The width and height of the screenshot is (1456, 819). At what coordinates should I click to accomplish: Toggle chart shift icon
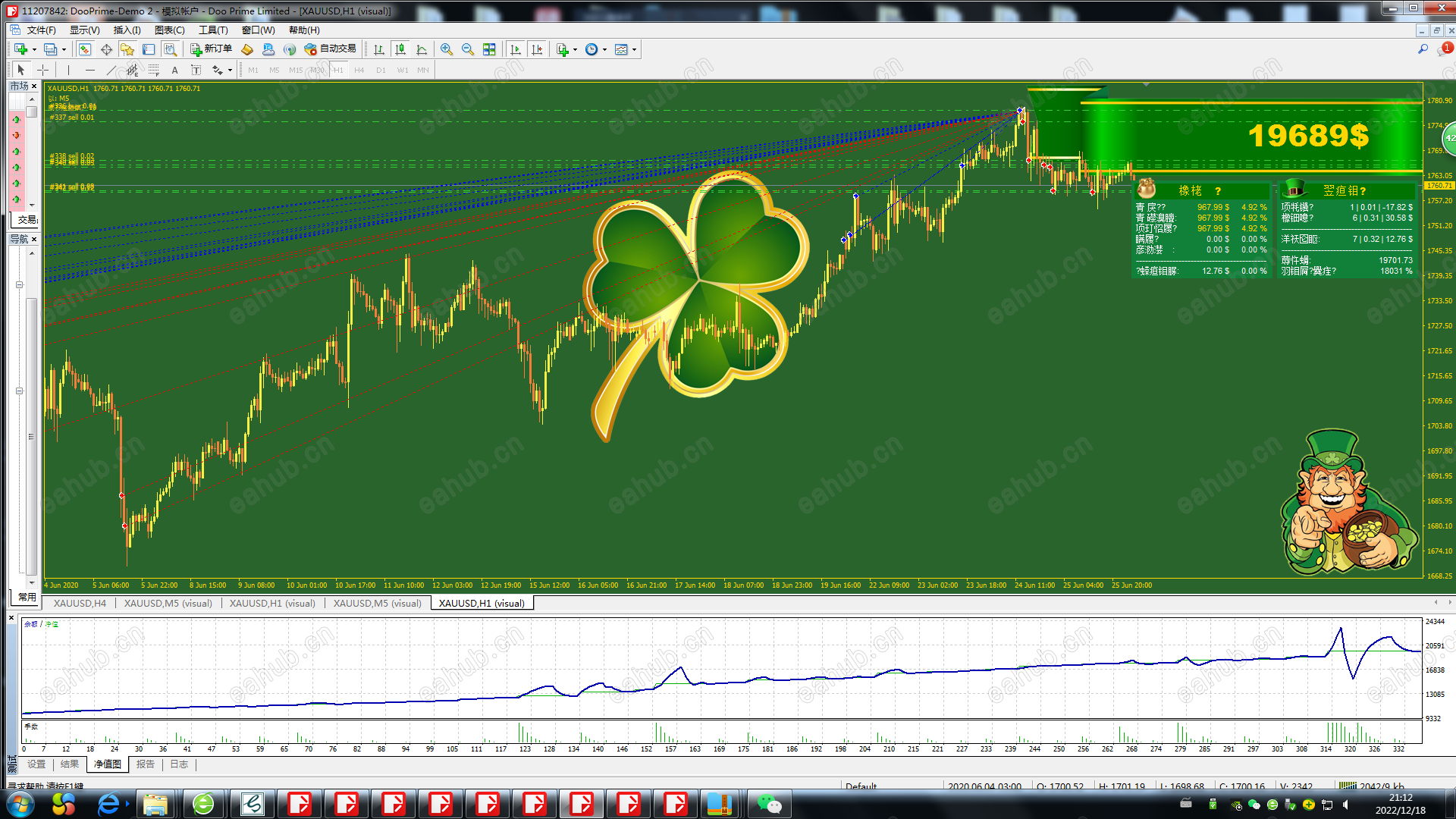click(x=537, y=49)
